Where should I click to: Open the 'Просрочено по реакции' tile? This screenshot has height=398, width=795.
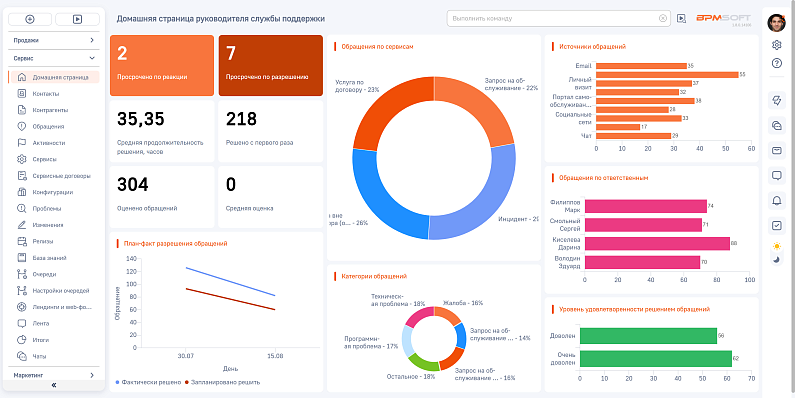[162, 65]
